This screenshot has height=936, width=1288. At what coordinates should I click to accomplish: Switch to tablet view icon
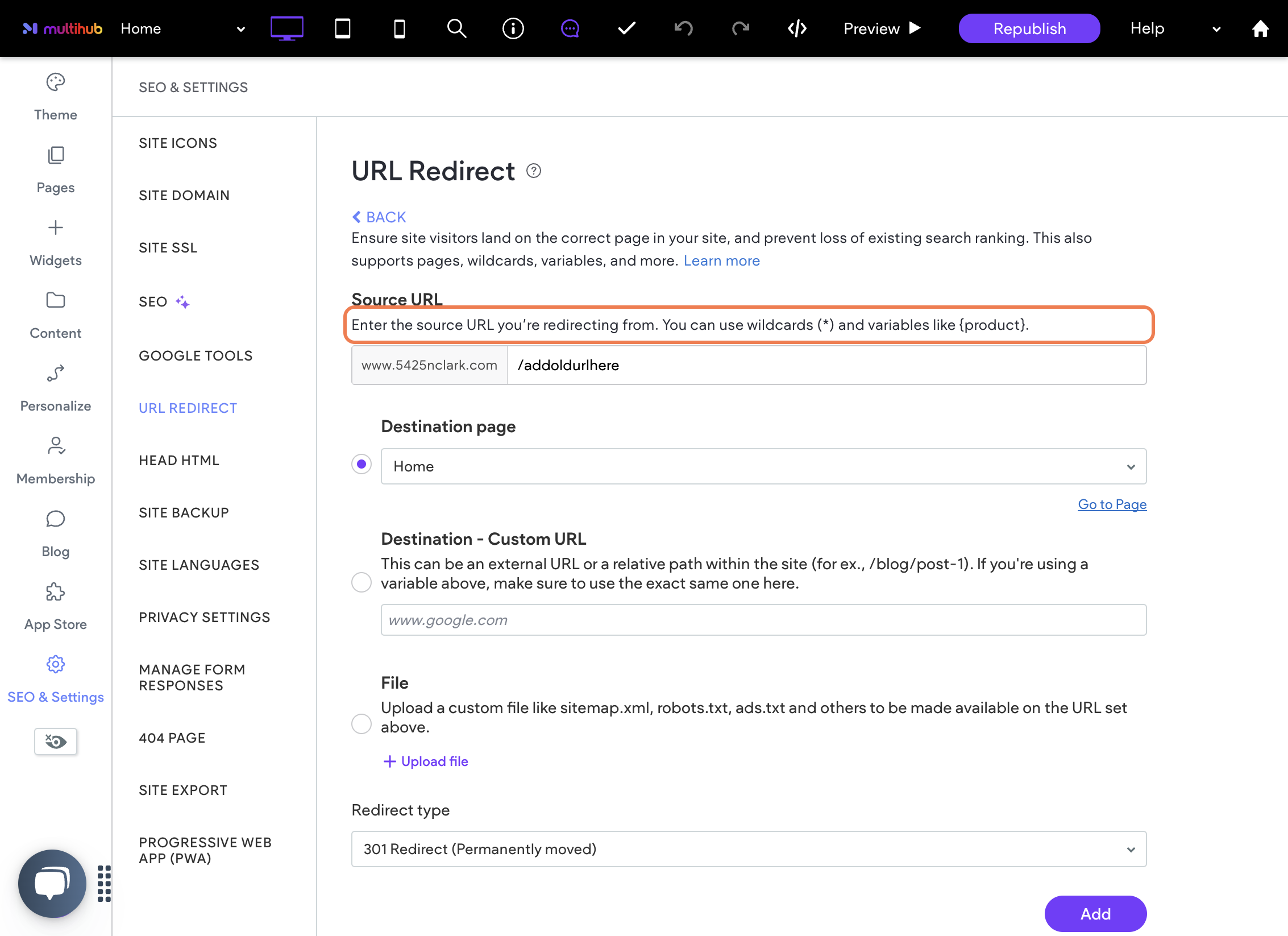coord(343,28)
